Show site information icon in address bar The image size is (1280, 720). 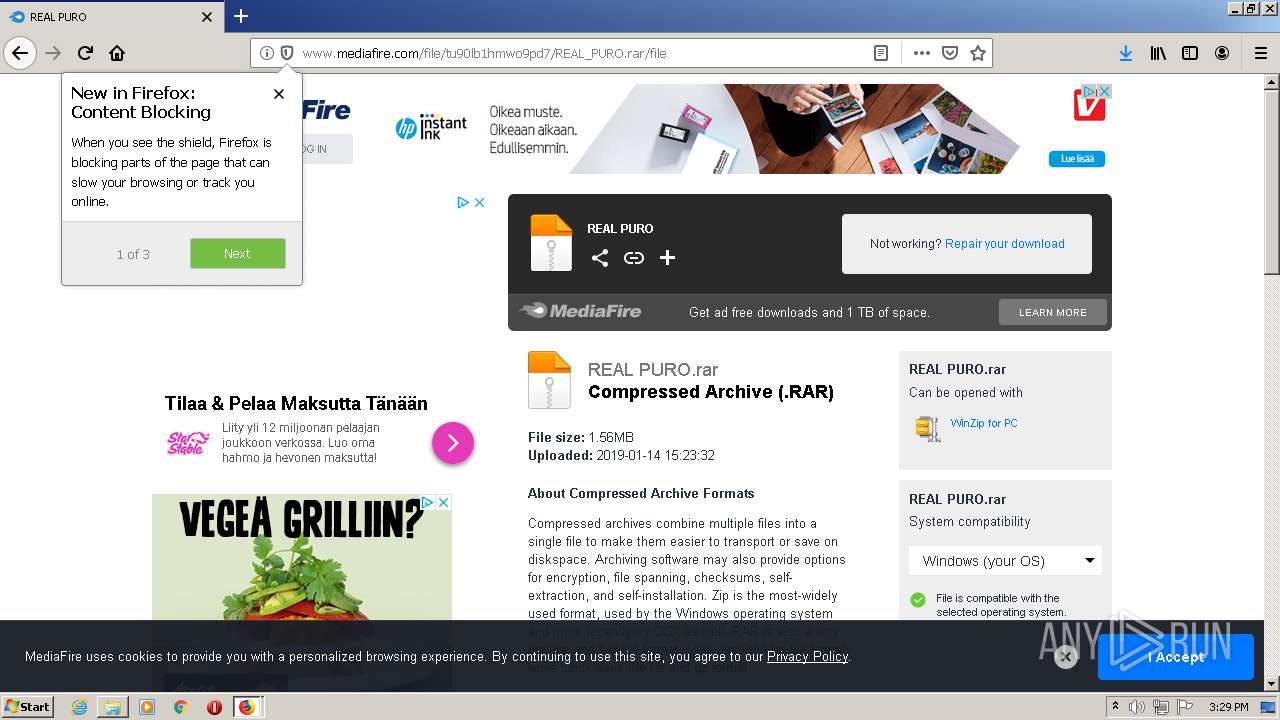[x=267, y=53]
